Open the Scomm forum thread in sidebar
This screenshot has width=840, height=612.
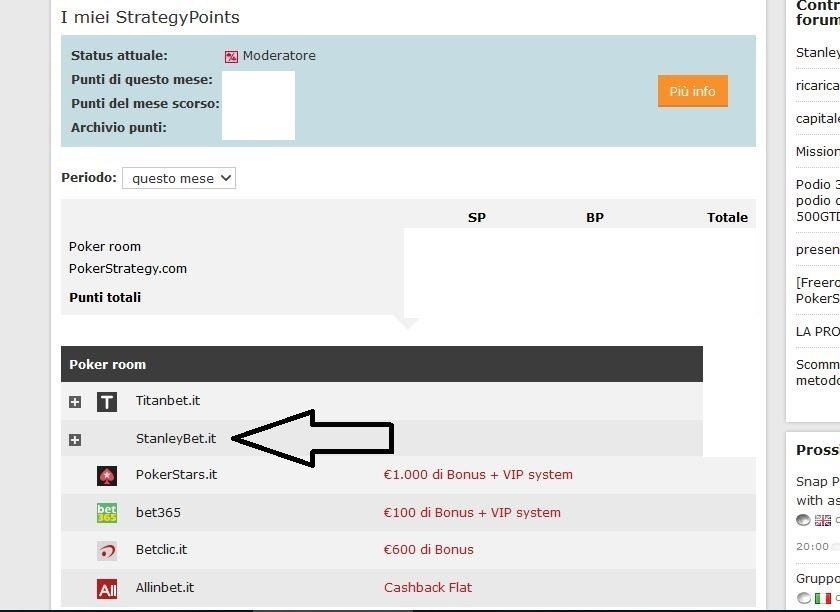tap(818, 372)
